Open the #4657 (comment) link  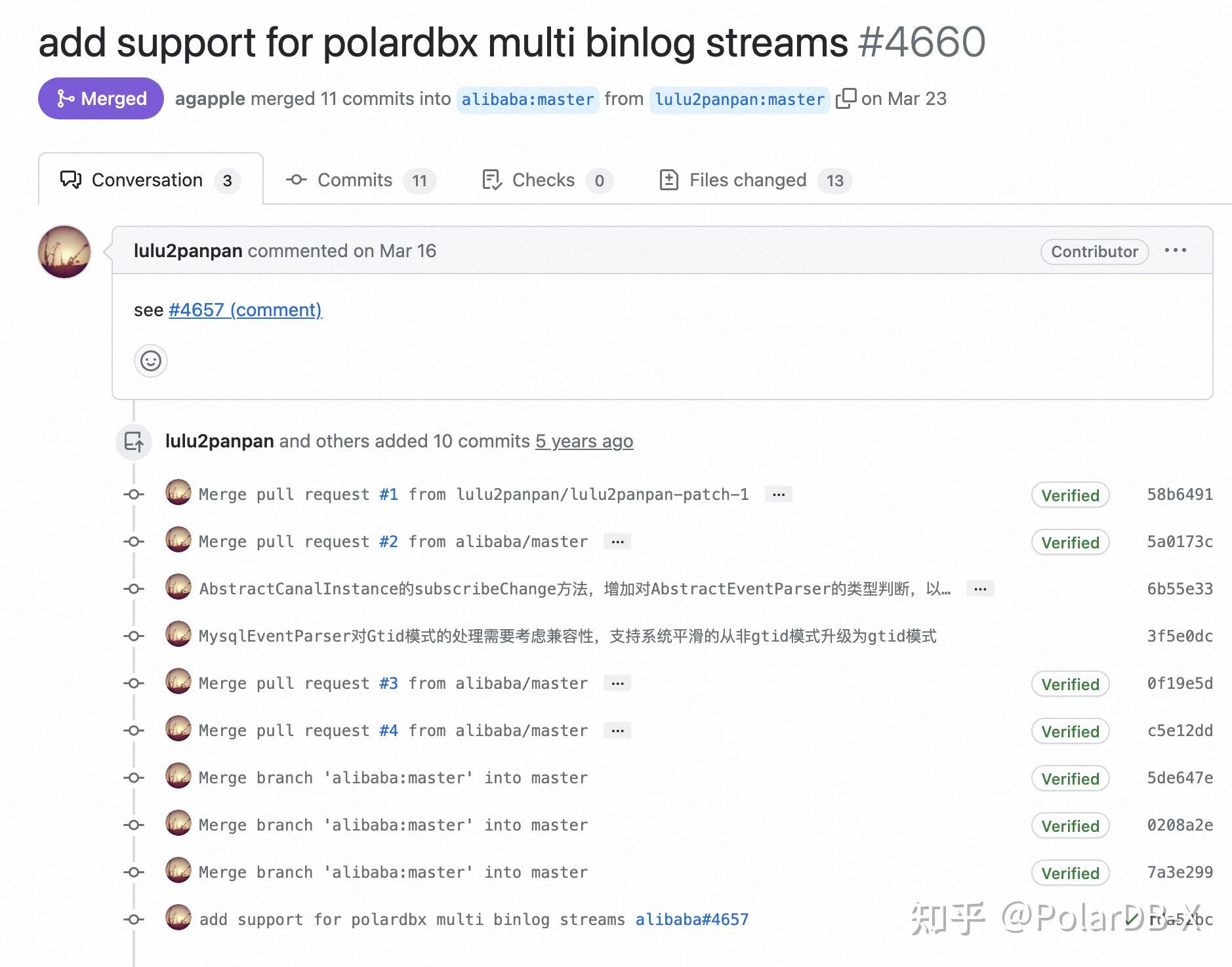click(x=244, y=310)
